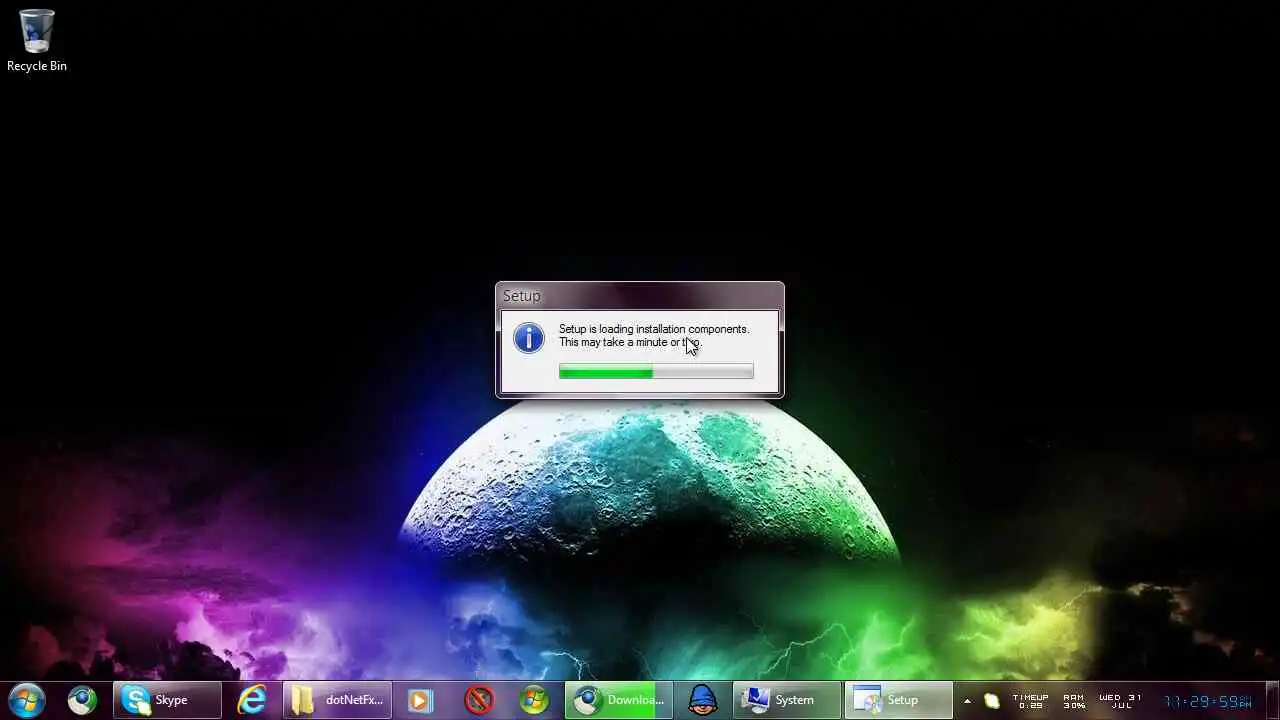The height and width of the screenshot is (720, 1280).
Task: Launch the green globe browser beside the Start orb
Action: click(82, 700)
